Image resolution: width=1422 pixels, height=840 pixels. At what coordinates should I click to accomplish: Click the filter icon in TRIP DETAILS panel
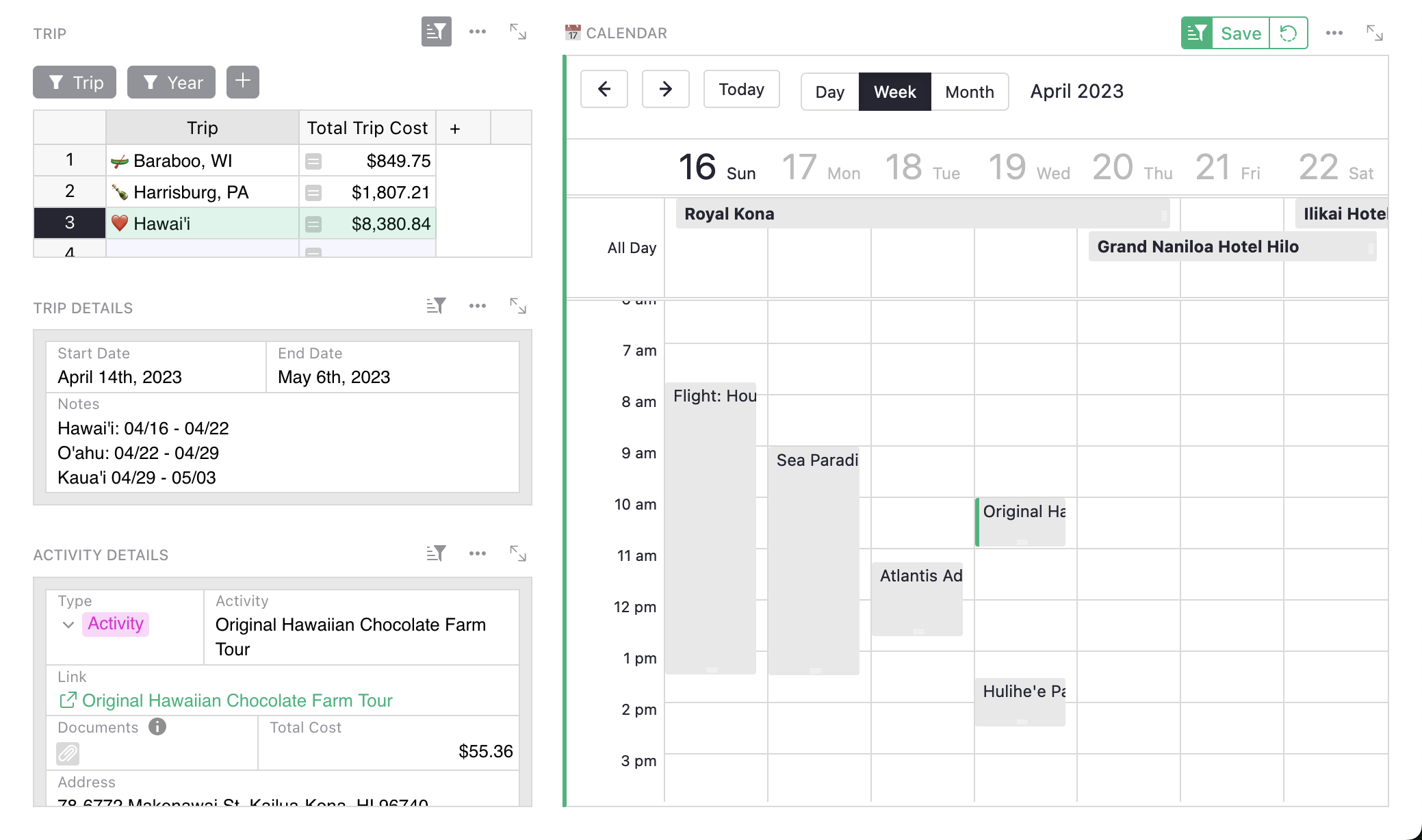[437, 306]
